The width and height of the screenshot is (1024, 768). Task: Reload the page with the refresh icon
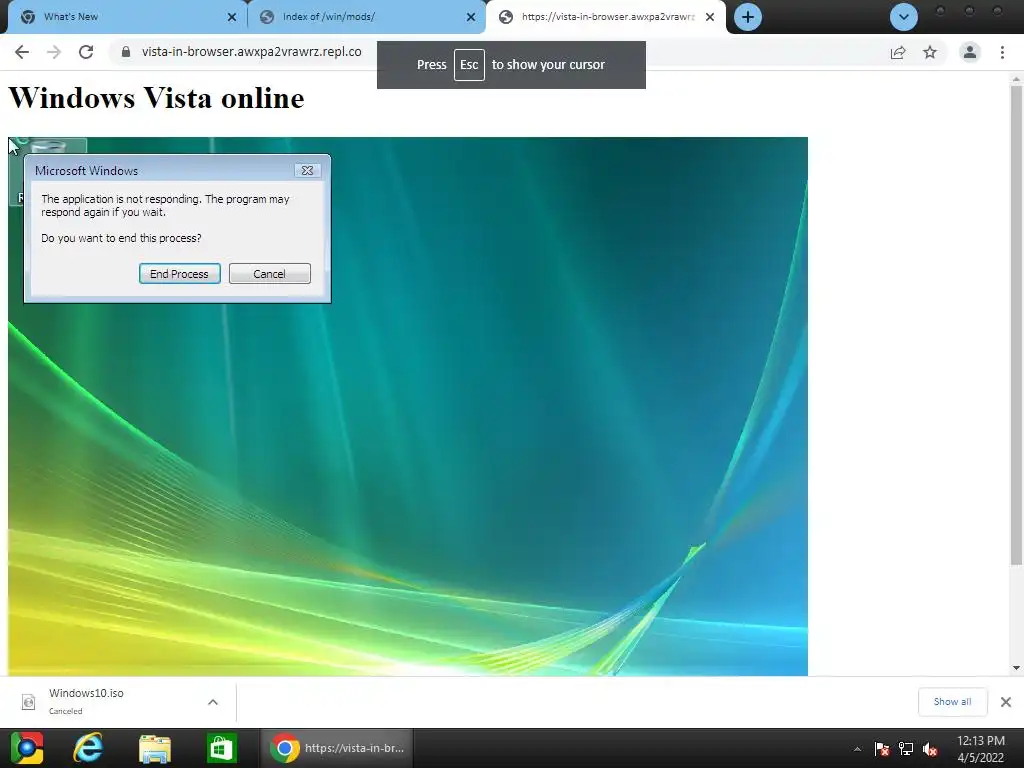point(86,52)
